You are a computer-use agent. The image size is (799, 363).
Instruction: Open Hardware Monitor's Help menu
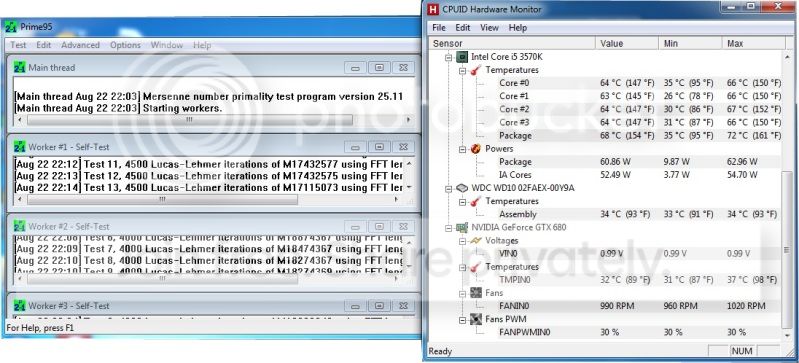(x=518, y=28)
